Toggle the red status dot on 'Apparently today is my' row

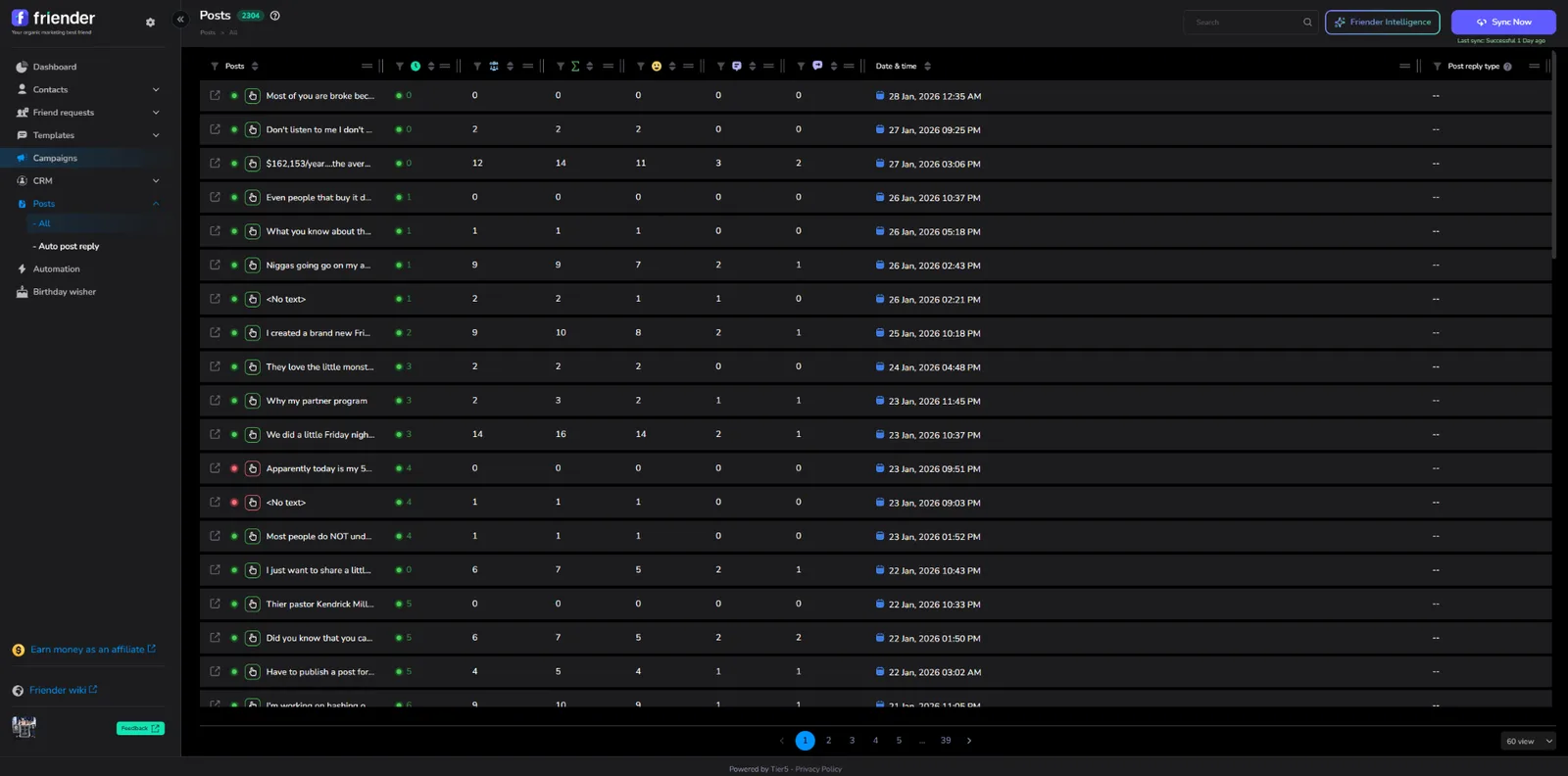point(234,468)
